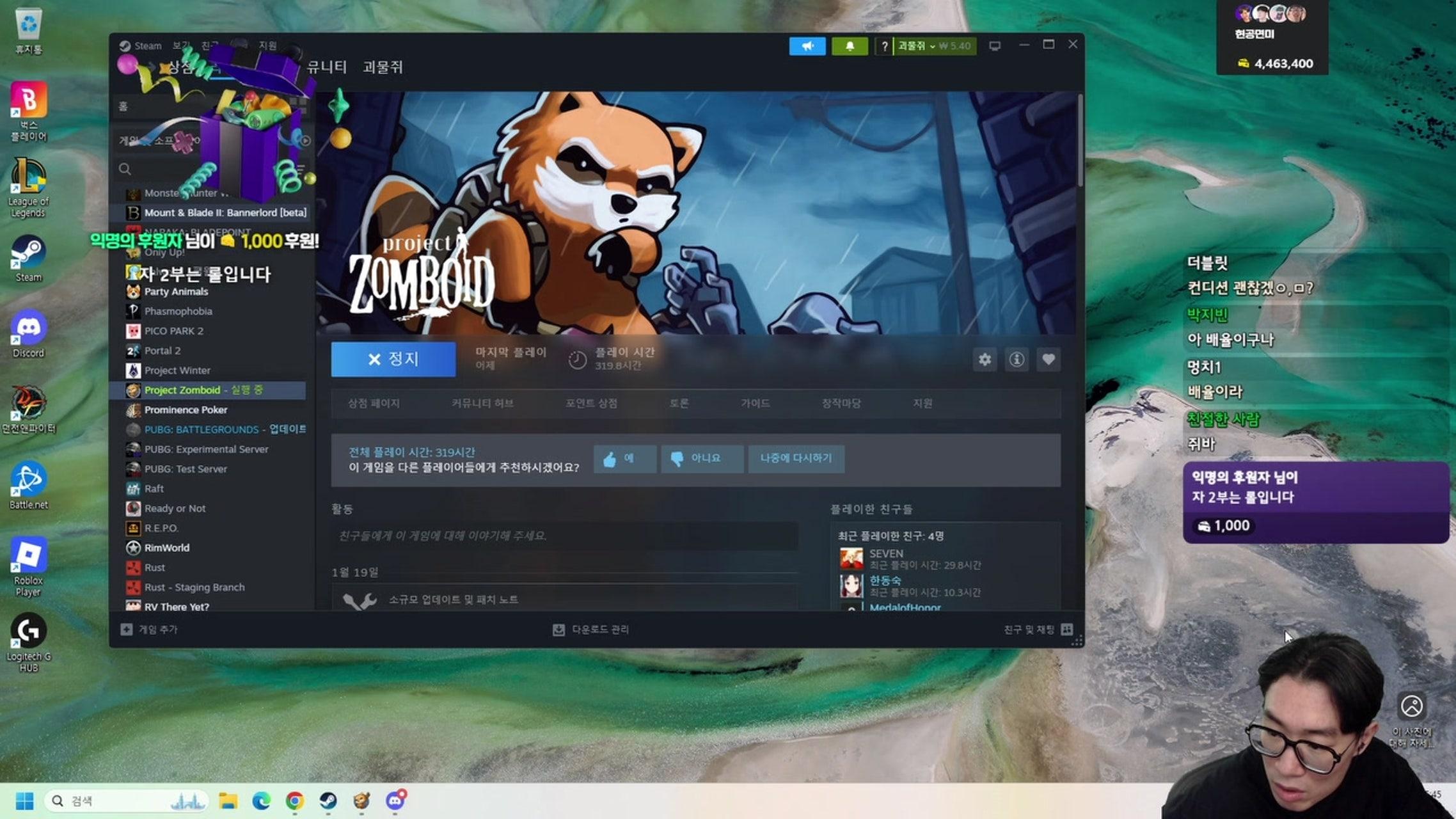Click the download management icon
Viewport: 1456px width, 819px height.
[x=558, y=630]
